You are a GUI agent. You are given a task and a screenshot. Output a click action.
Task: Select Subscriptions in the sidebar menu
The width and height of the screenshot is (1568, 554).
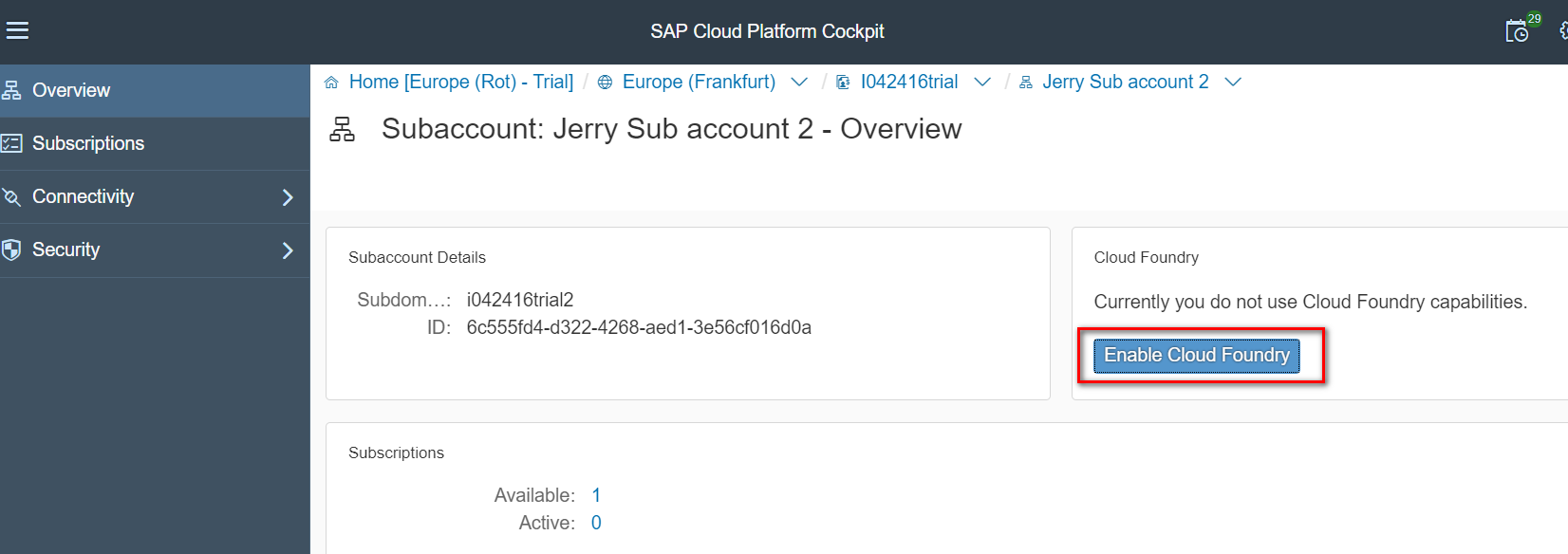(x=88, y=144)
